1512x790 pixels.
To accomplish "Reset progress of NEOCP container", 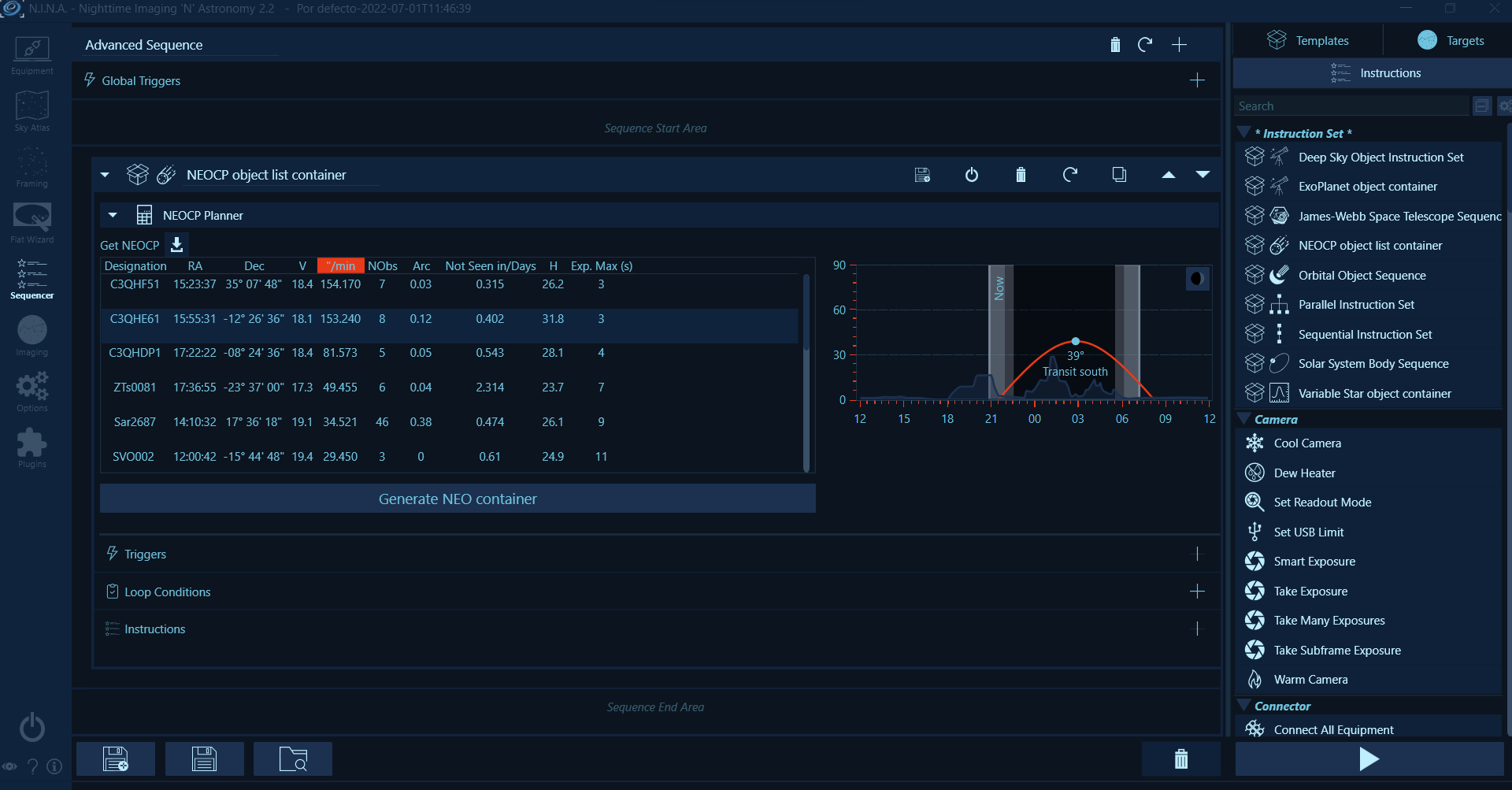I will point(1069,175).
